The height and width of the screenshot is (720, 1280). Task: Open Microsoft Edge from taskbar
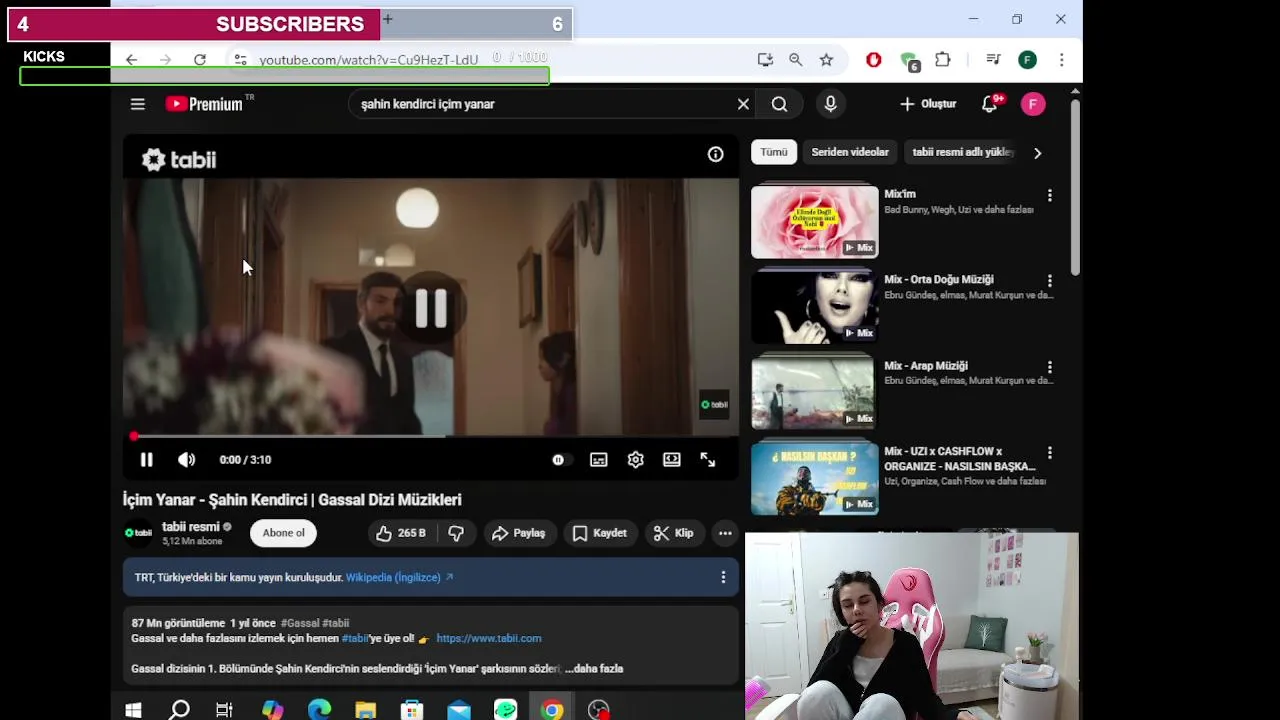pos(319,710)
